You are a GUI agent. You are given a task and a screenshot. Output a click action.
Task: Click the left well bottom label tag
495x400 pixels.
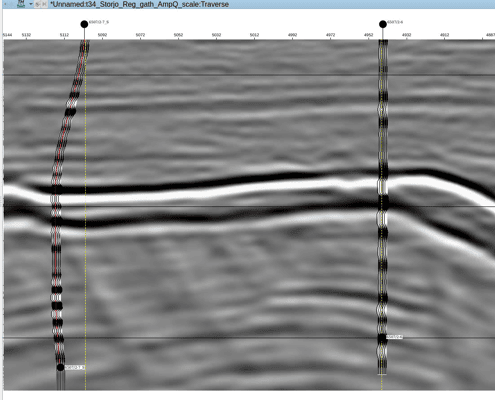[75, 367]
